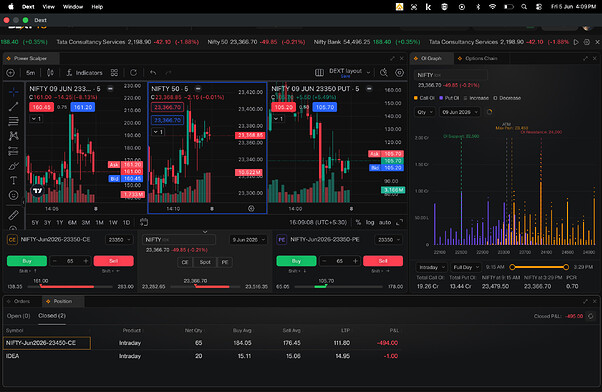
Task: Open the quick search icon in chart toolbar
Action: pos(384,73)
